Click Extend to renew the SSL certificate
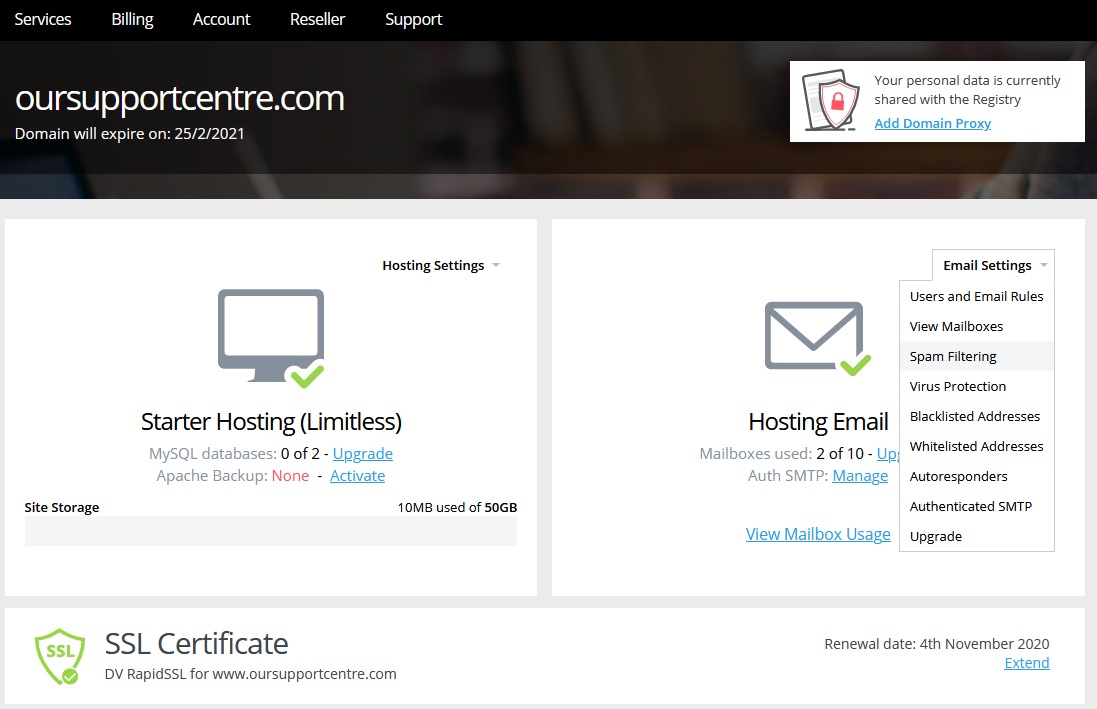Screen dimensions: 1097x709 click(x=1026, y=662)
